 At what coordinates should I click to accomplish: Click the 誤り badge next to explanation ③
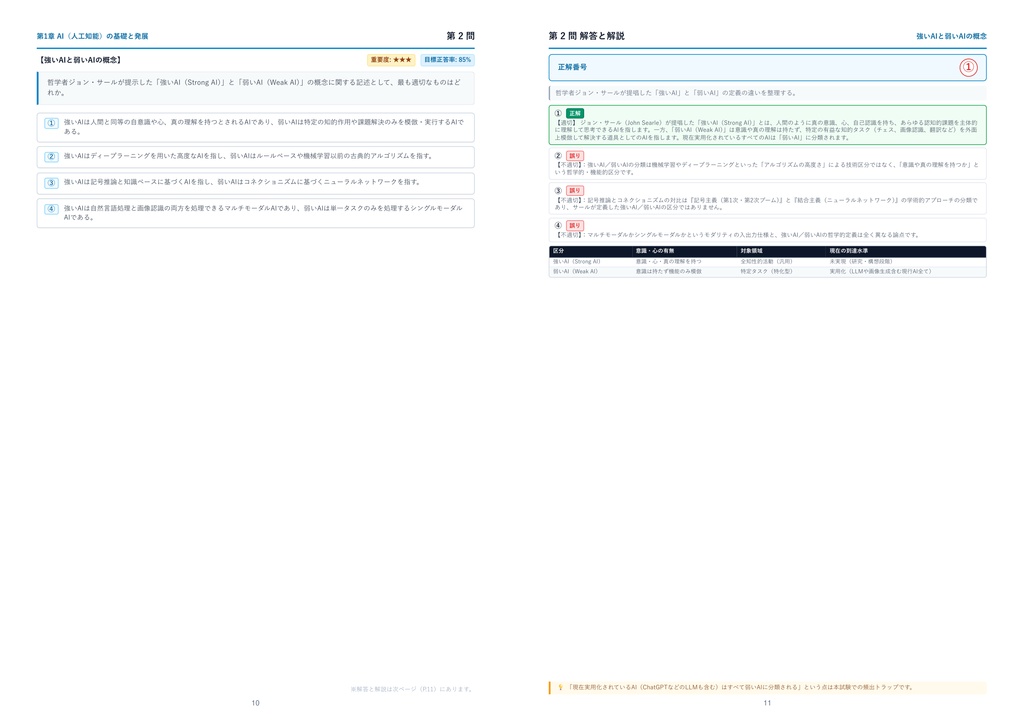575,191
